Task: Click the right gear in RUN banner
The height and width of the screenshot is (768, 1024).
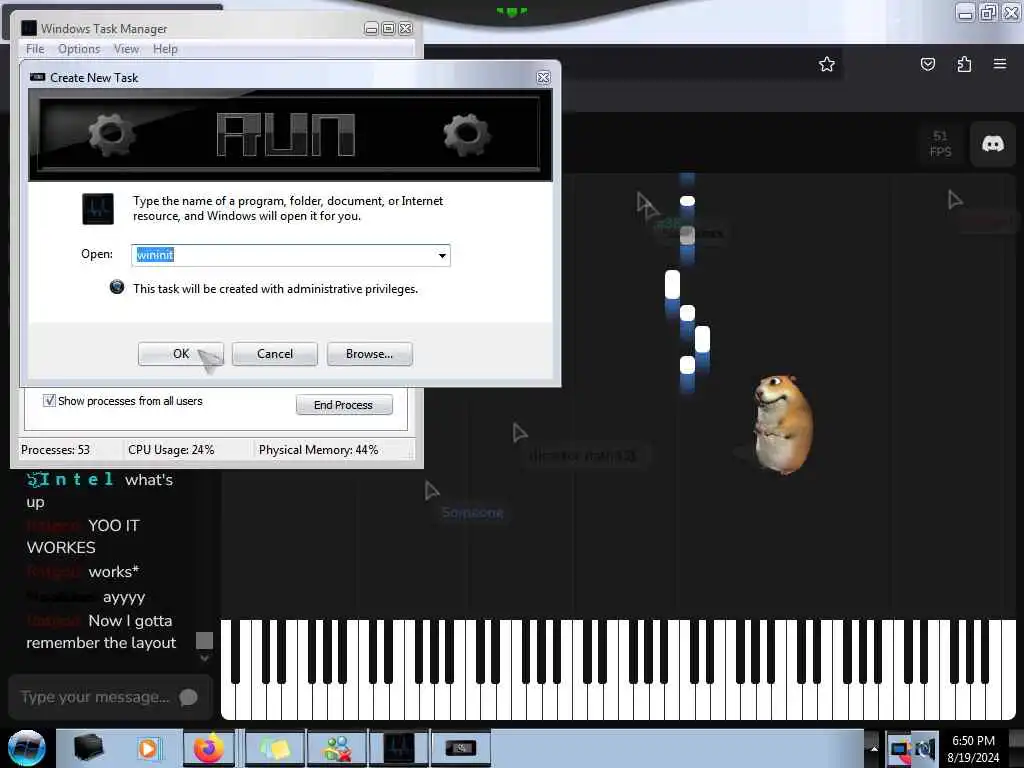Action: click(467, 134)
